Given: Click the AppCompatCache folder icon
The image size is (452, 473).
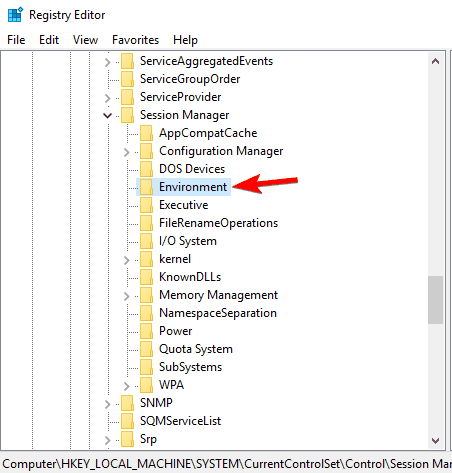Looking at the screenshot, I should [x=146, y=133].
